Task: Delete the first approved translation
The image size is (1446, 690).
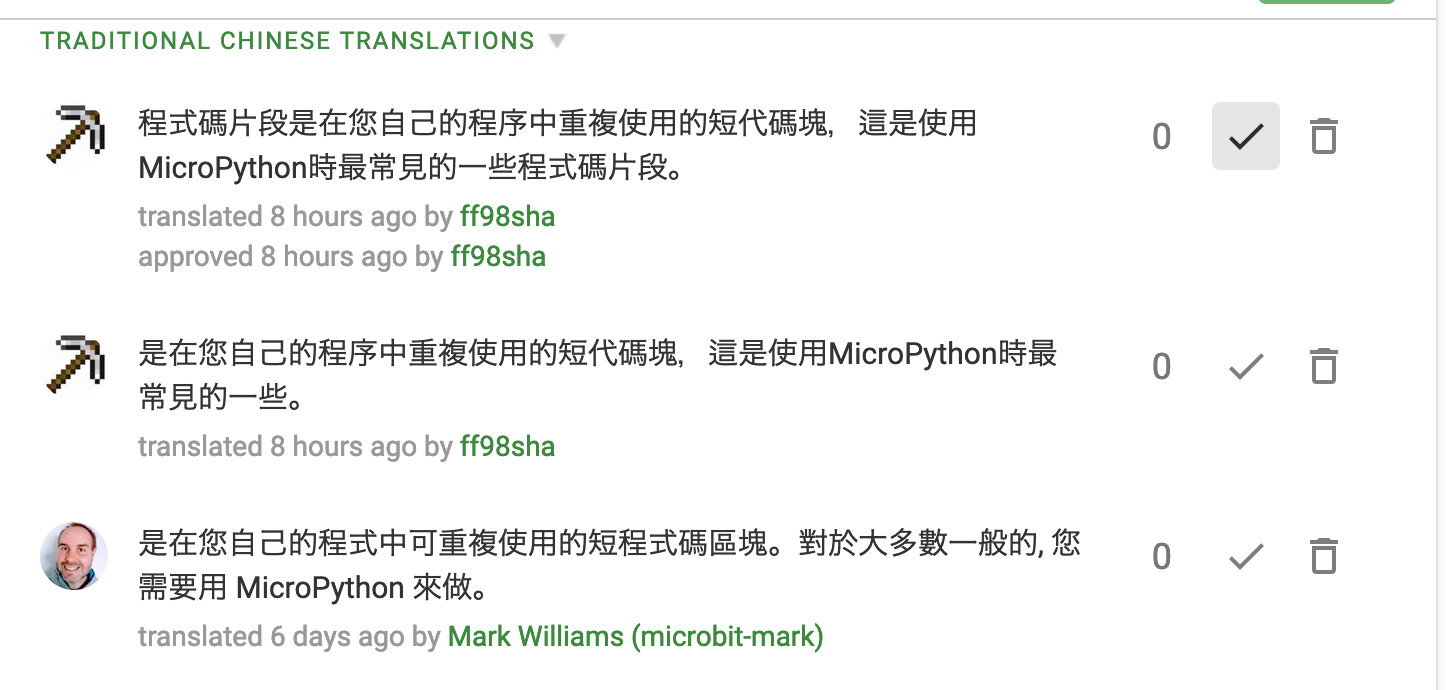Action: pyautogui.click(x=1322, y=136)
